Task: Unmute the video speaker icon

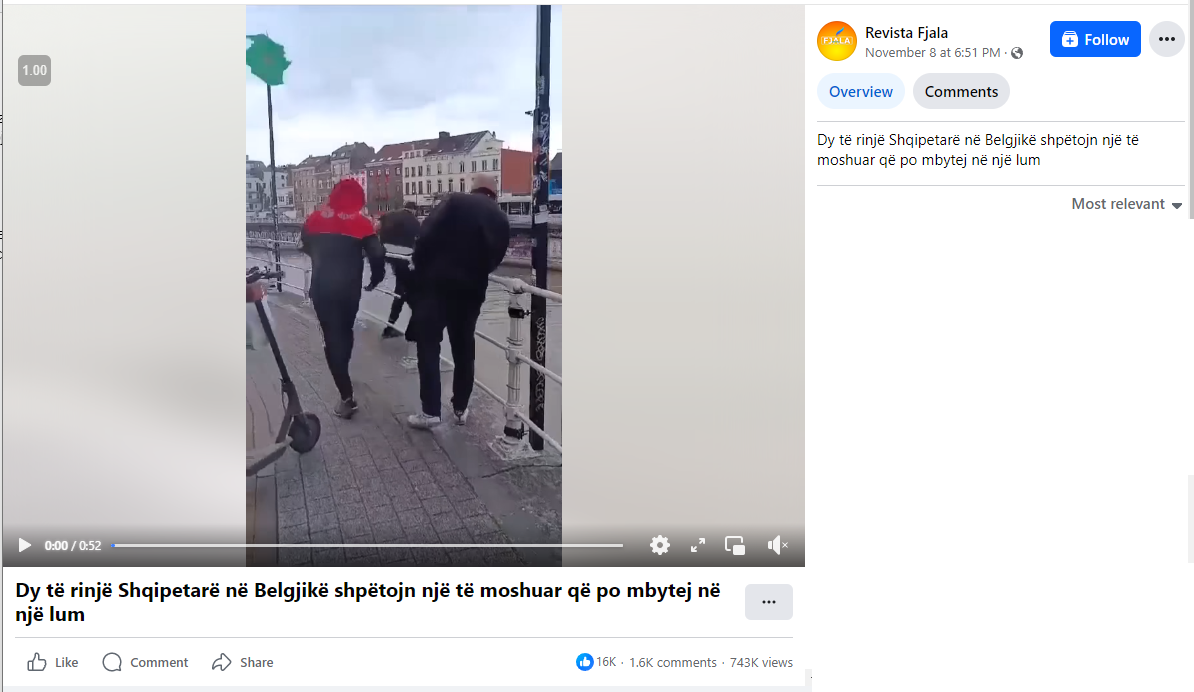Action: tap(777, 545)
